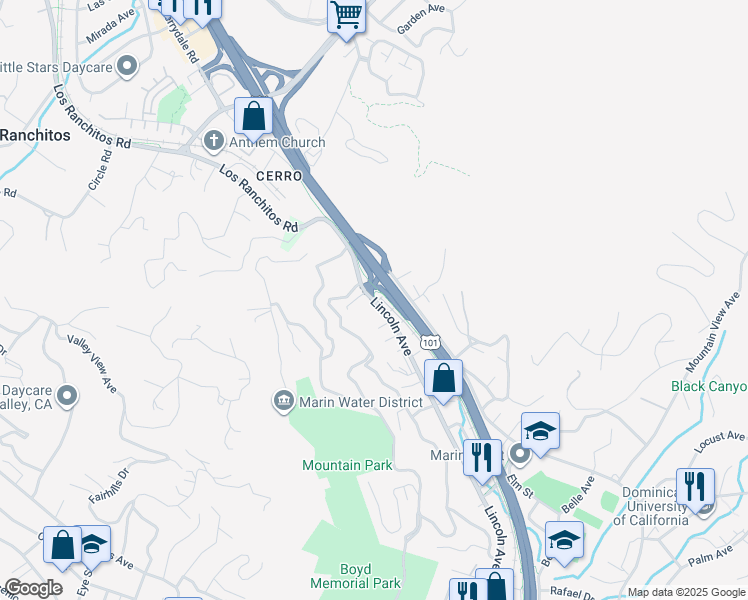Click the shopping bag marker near Fairhills Dr
The height and width of the screenshot is (600, 748).
click(x=62, y=548)
